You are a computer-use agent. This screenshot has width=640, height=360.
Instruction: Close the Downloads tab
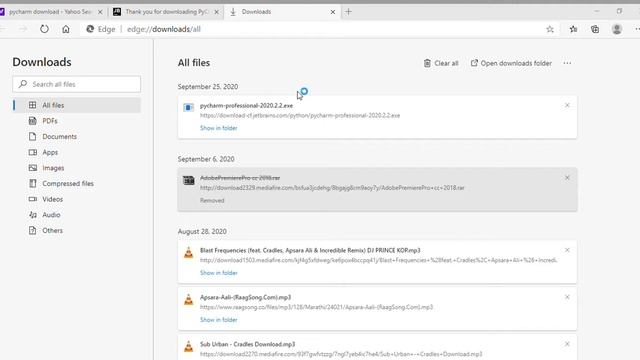click(333, 12)
